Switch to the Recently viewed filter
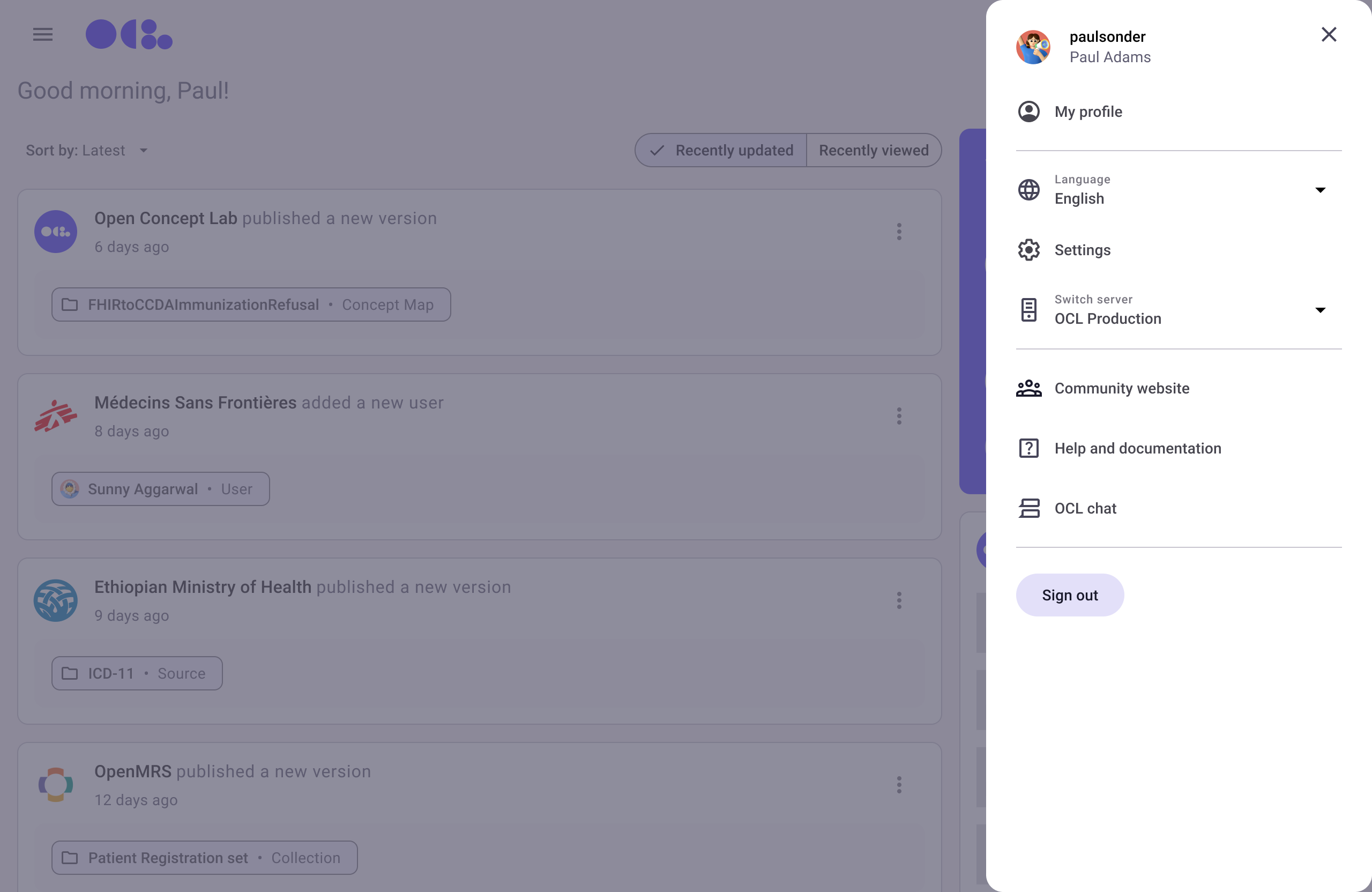Screen dimensions: 1372x892 874,151
